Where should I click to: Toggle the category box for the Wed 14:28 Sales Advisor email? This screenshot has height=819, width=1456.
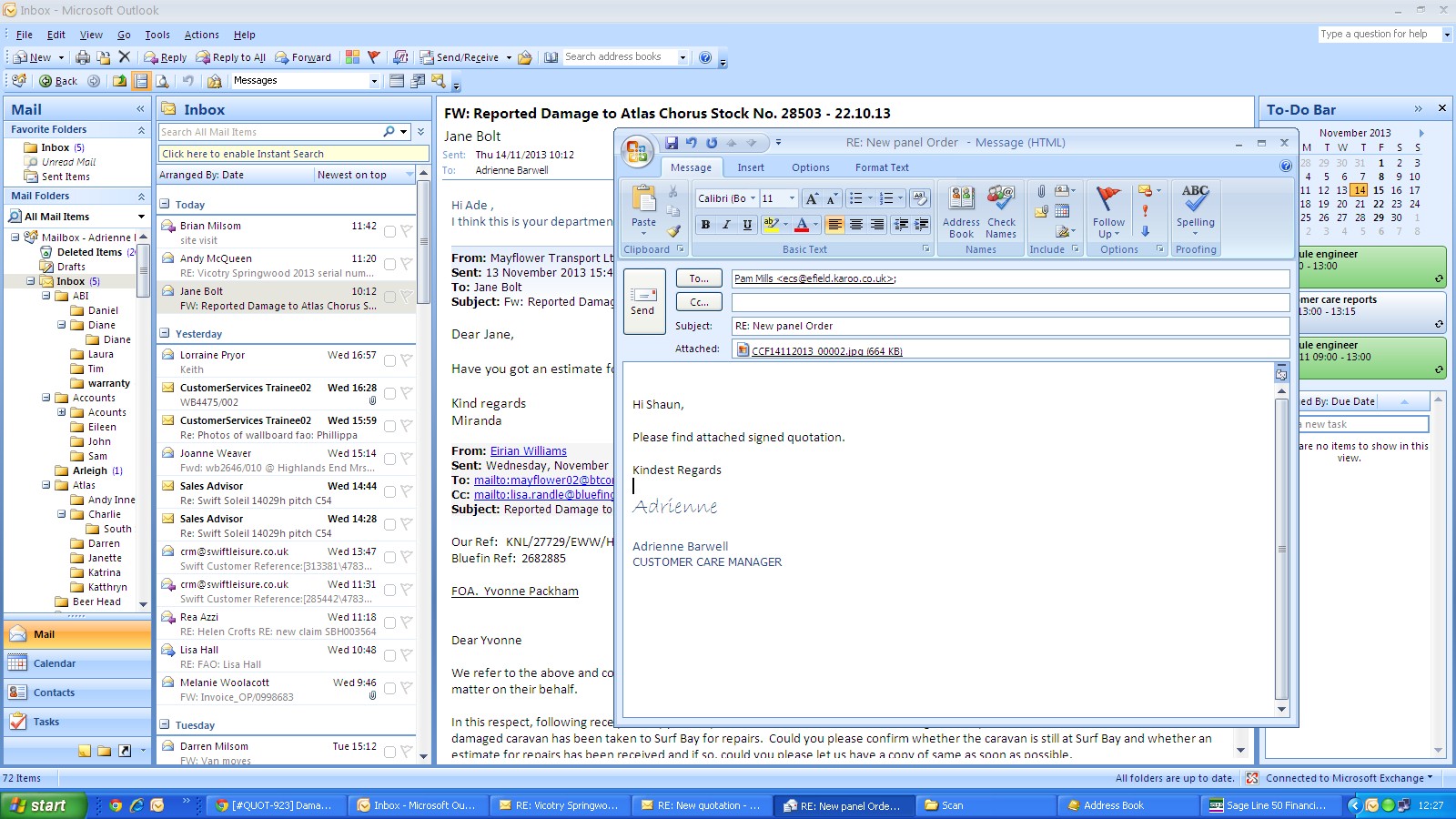389,524
